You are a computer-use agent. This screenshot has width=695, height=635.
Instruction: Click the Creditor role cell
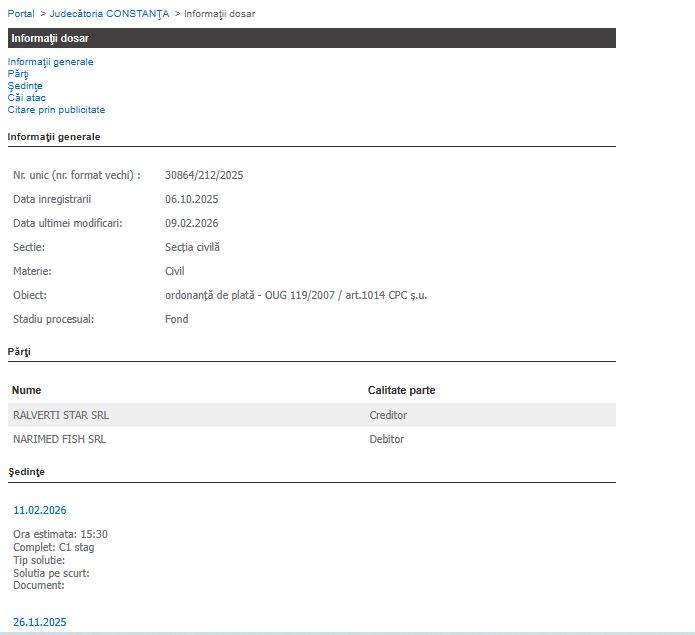click(388, 415)
